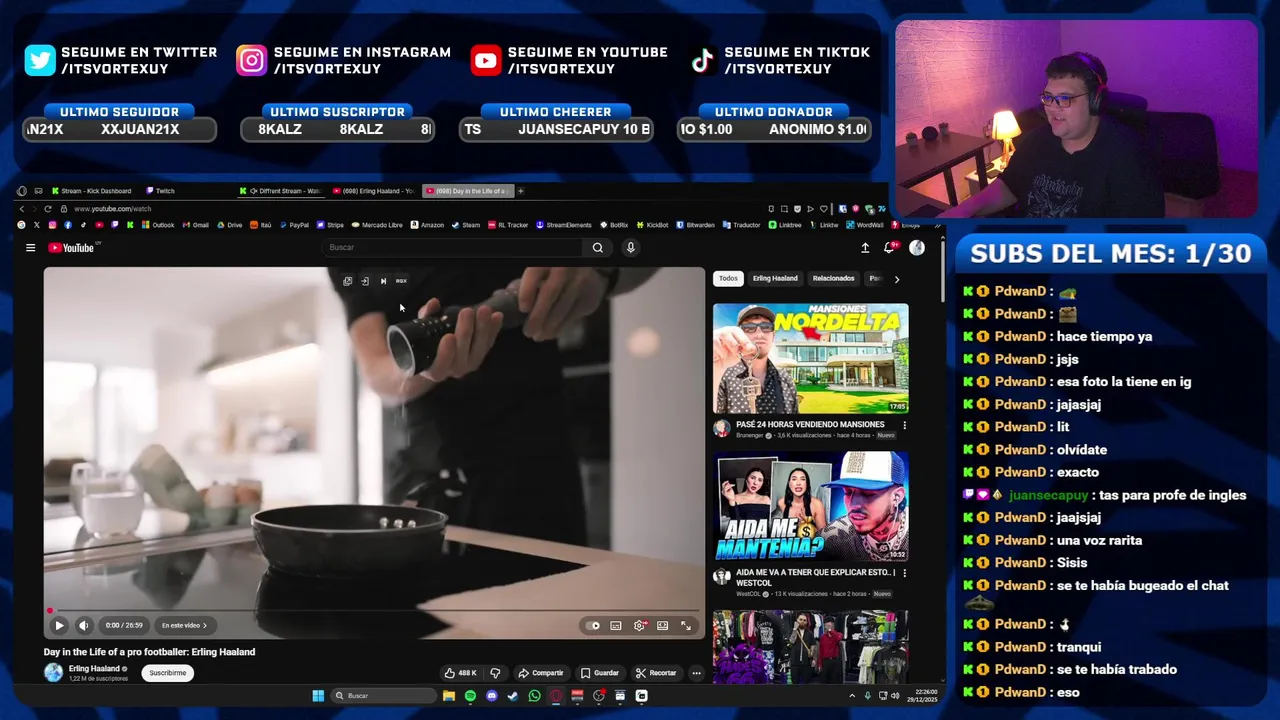Viewport: 1280px width, 720px height.
Task: Click the overlay skip-next icon on video
Action: [x=383, y=281]
